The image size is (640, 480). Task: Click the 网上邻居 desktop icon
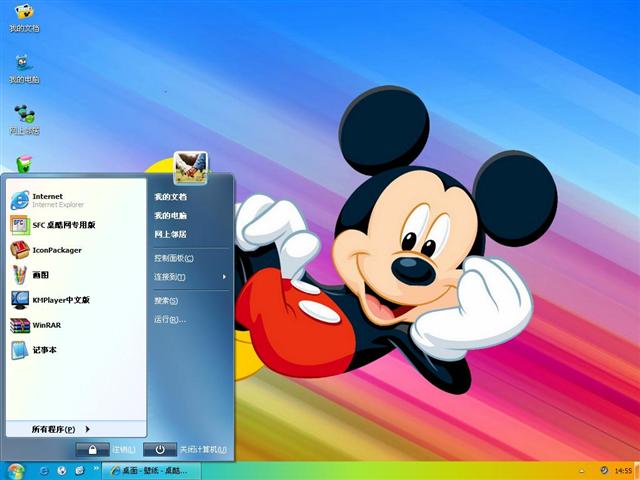[24, 118]
